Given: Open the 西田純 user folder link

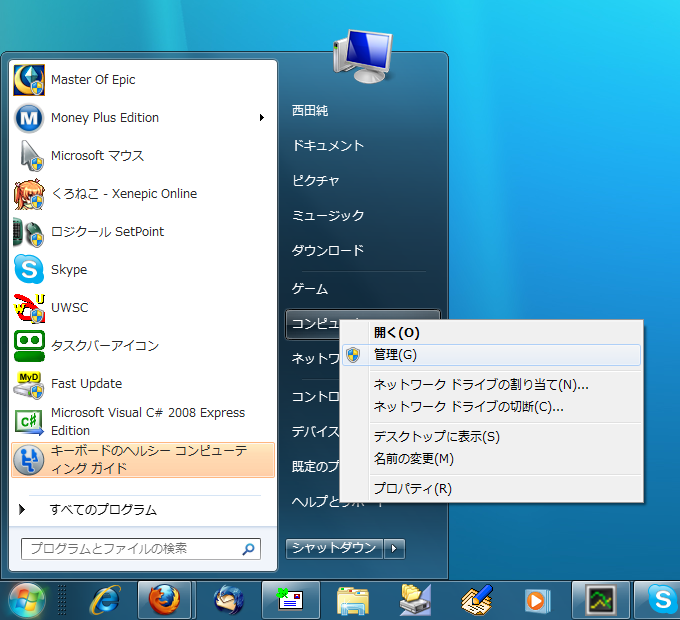Looking at the screenshot, I should [310, 111].
